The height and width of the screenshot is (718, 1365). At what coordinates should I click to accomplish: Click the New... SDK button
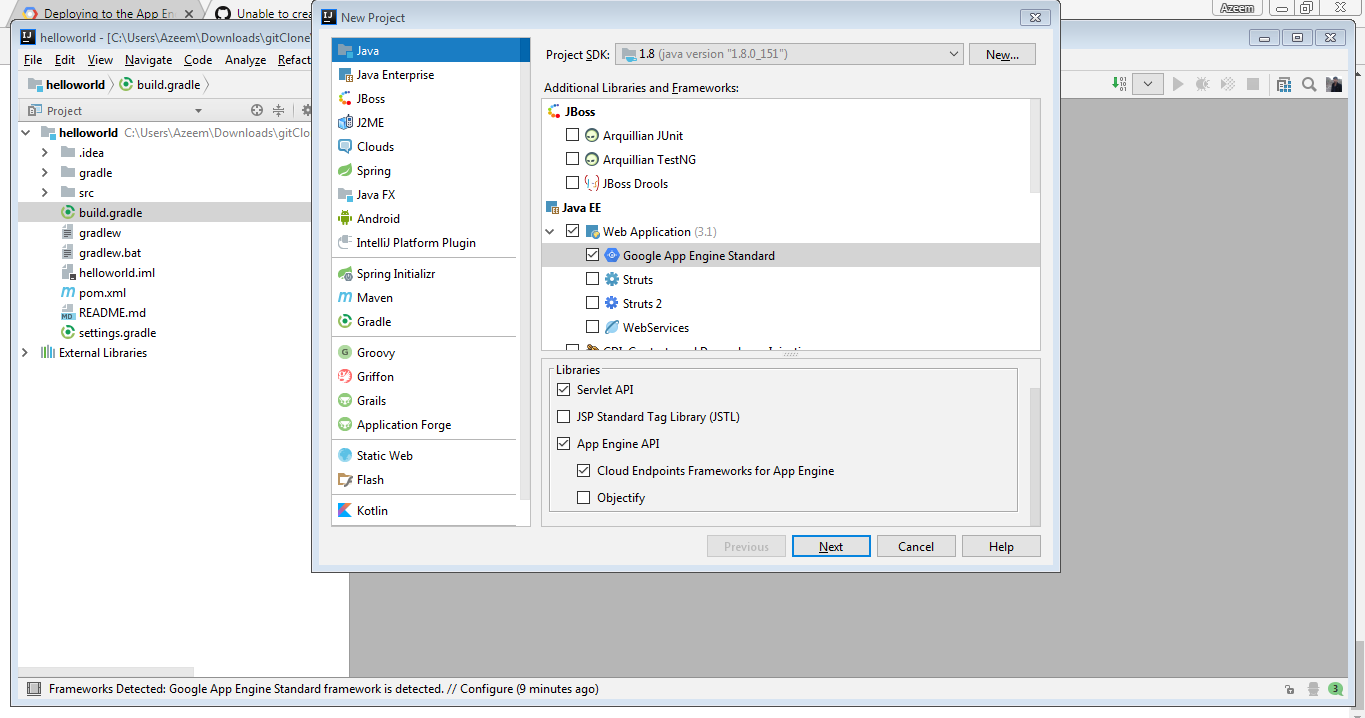point(1002,54)
